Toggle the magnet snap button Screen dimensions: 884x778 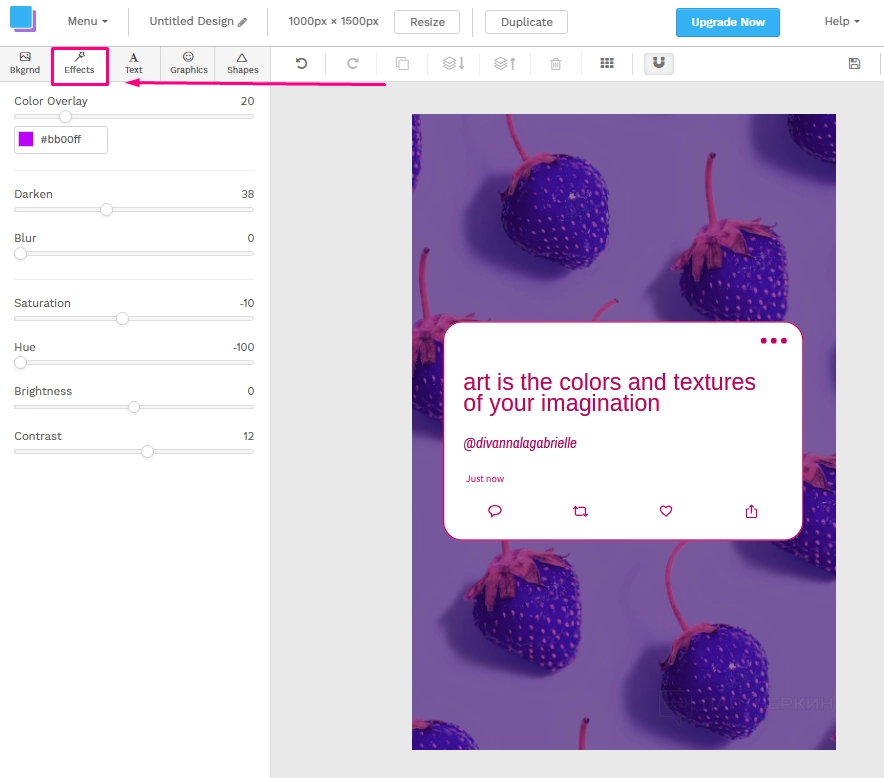pos(658,64)
